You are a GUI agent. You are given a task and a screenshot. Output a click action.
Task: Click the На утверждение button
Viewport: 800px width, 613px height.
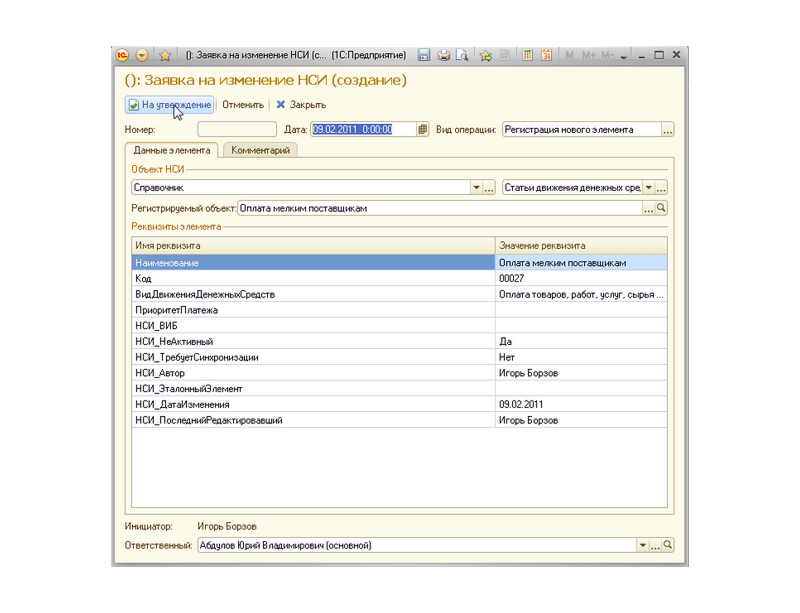click(x=169, y=104)
